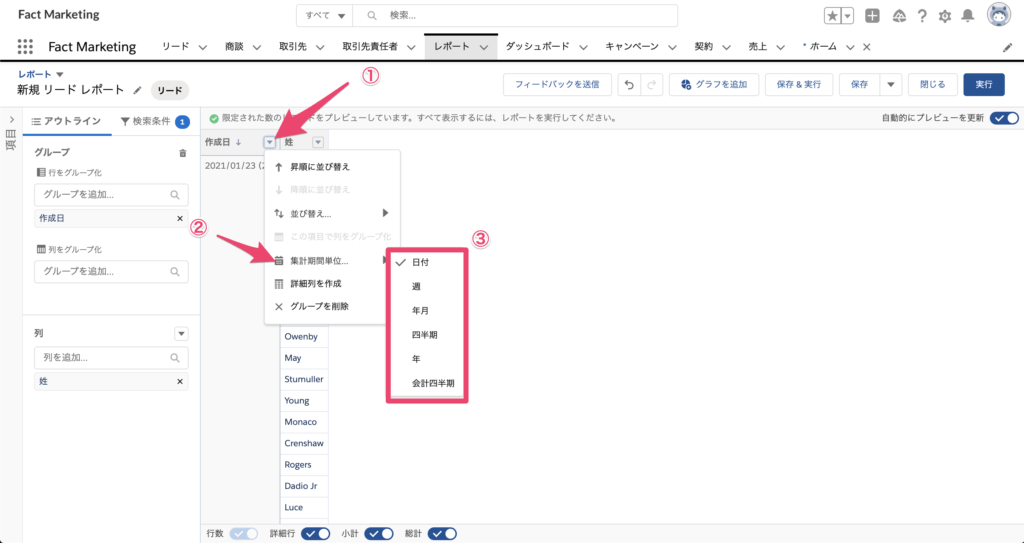
Task: Open the 保存 button's dropdown arrow
Action: pos(891,85)
